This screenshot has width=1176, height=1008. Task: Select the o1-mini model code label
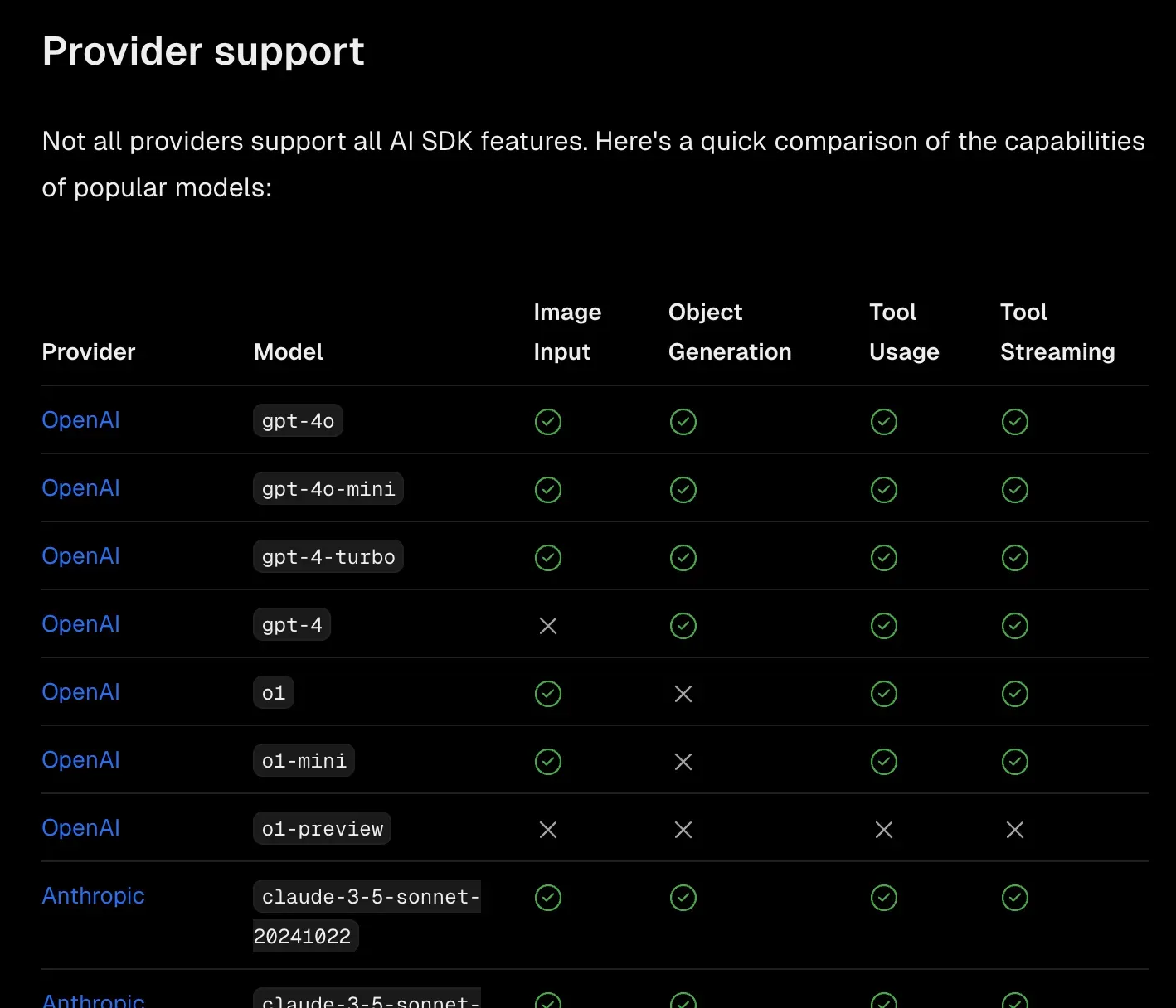304,761
